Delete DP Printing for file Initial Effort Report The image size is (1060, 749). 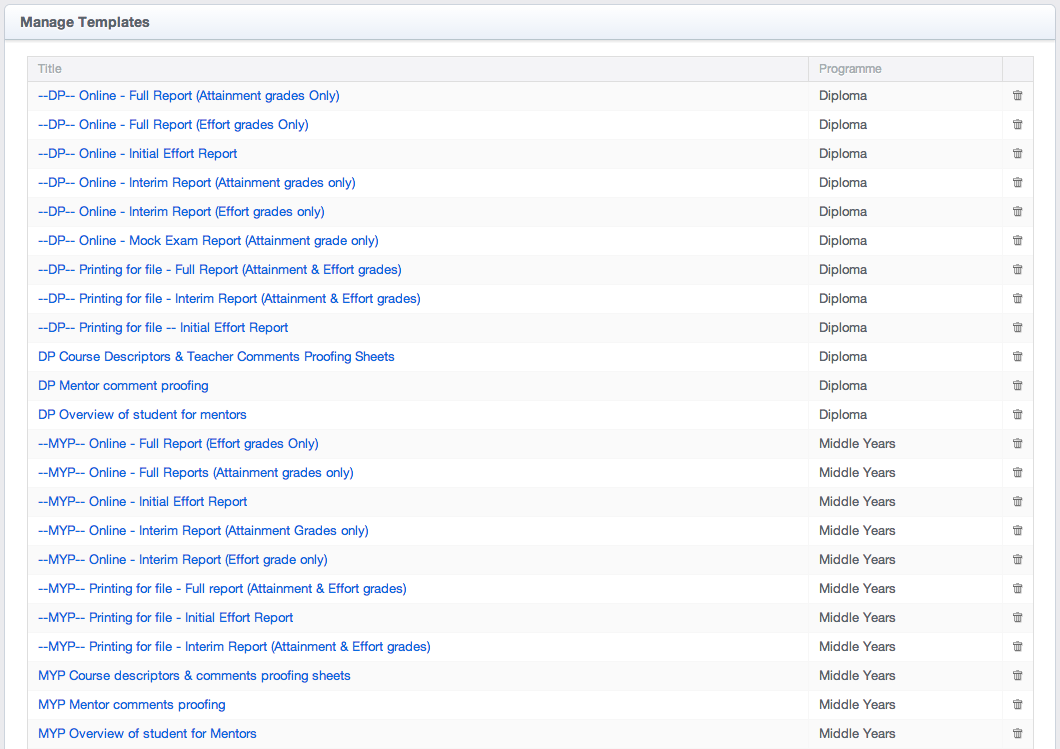tap(1017, 328)
